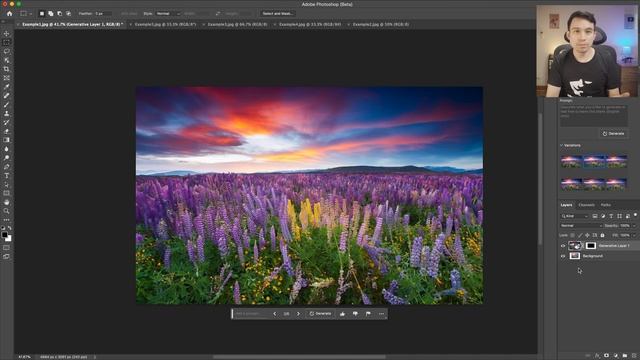640x360 pixels.
Task: Click the report flag icon in task bar
Action: click(x=368, y=314)
